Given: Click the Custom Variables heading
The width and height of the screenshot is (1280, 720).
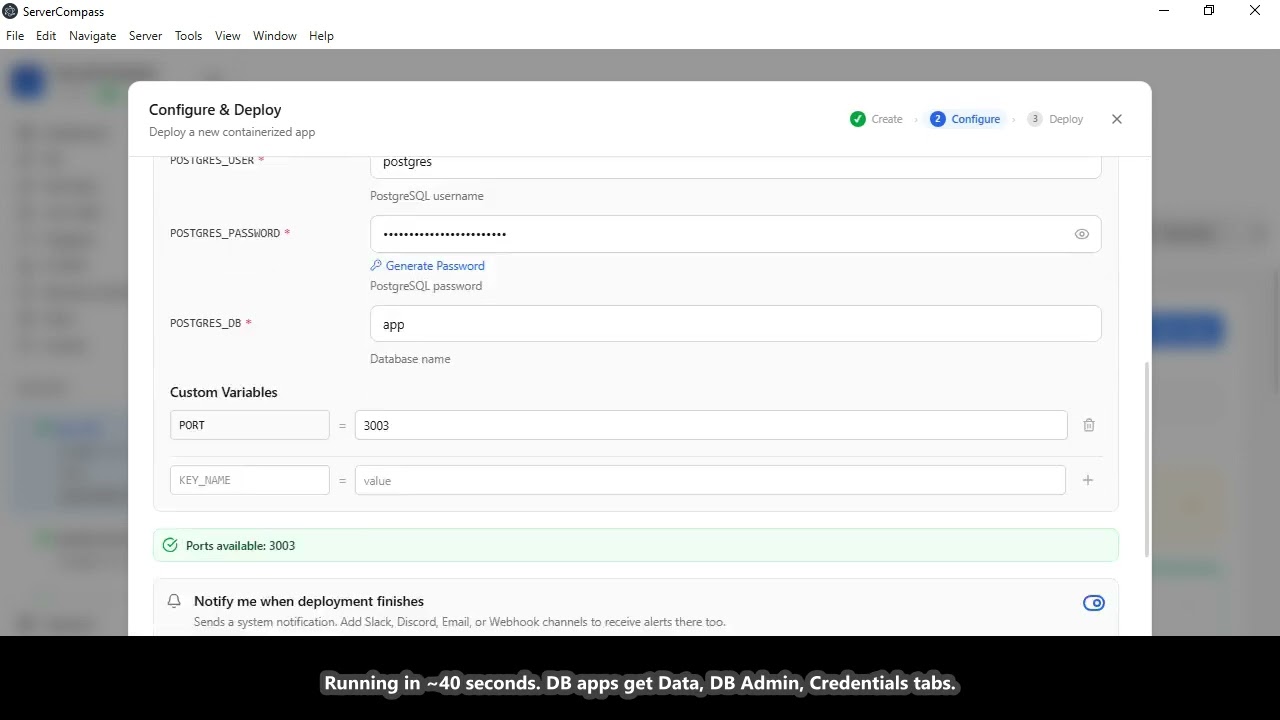Looking at the screenshot, I should click(224, 392).
